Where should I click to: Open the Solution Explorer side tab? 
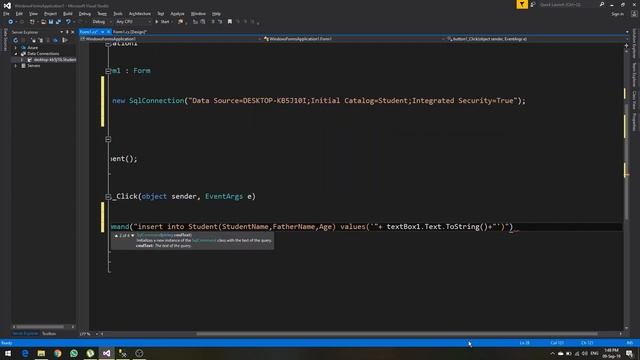(634, 44)
